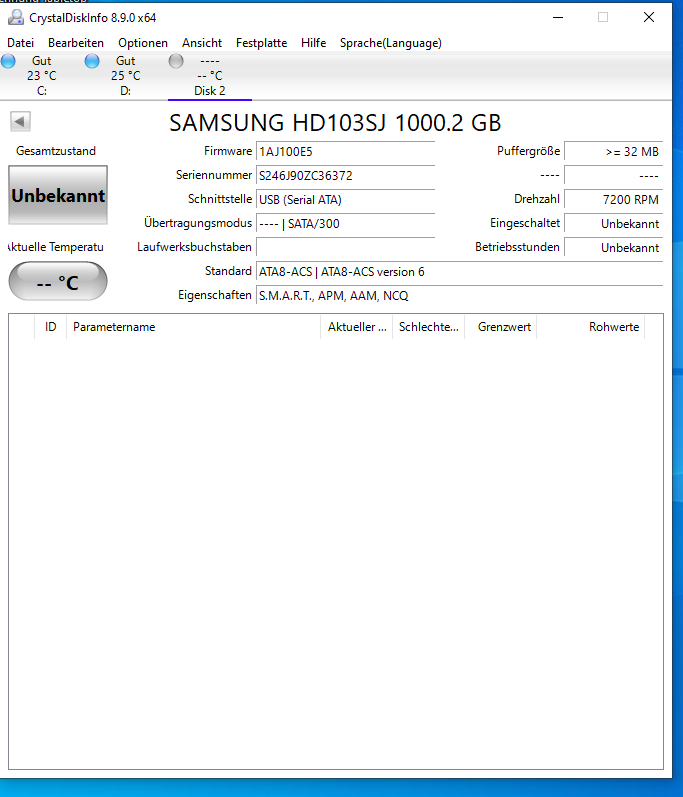The width and height of the screenshot is (683, 797).
Task: Switch to the C: drive tab
Action: 42,76
